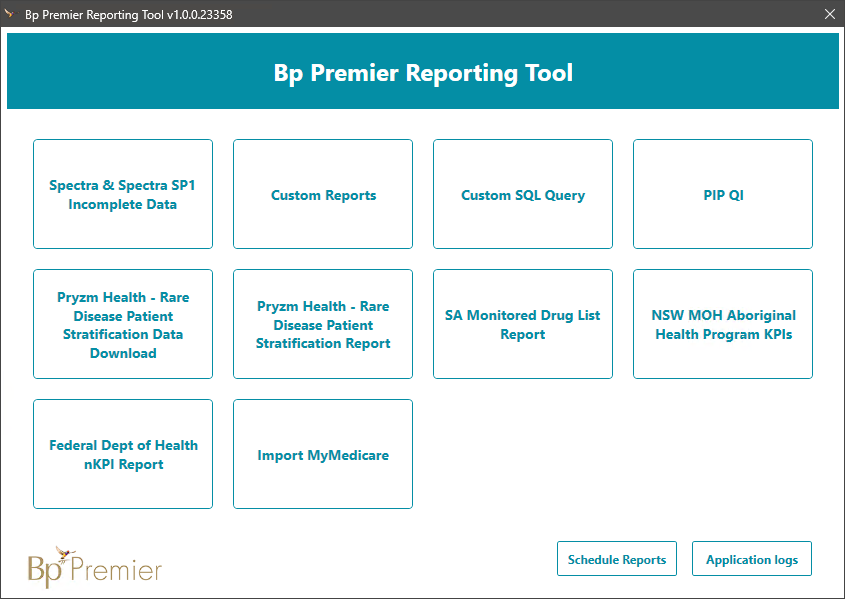Open Pryzm Health Stratification Data Download
The width and height of the screenshot is (845, 599).
pos(123,324)
